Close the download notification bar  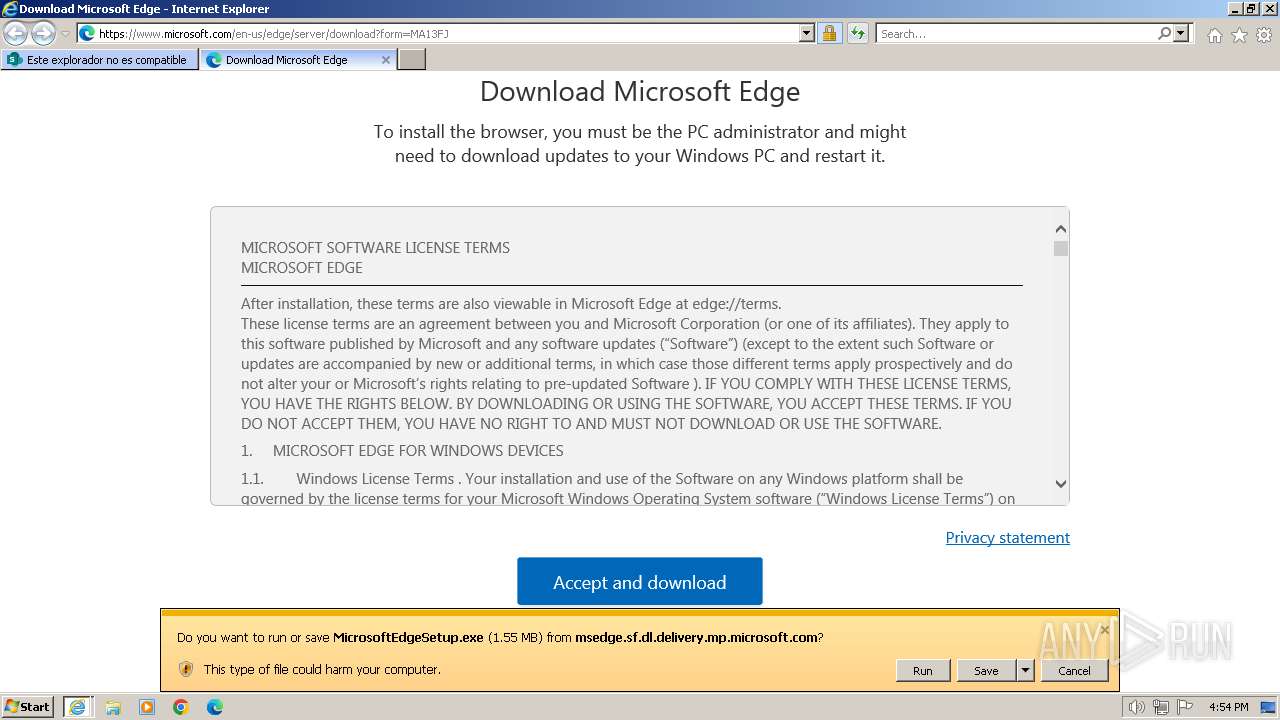click(1104, 629)
